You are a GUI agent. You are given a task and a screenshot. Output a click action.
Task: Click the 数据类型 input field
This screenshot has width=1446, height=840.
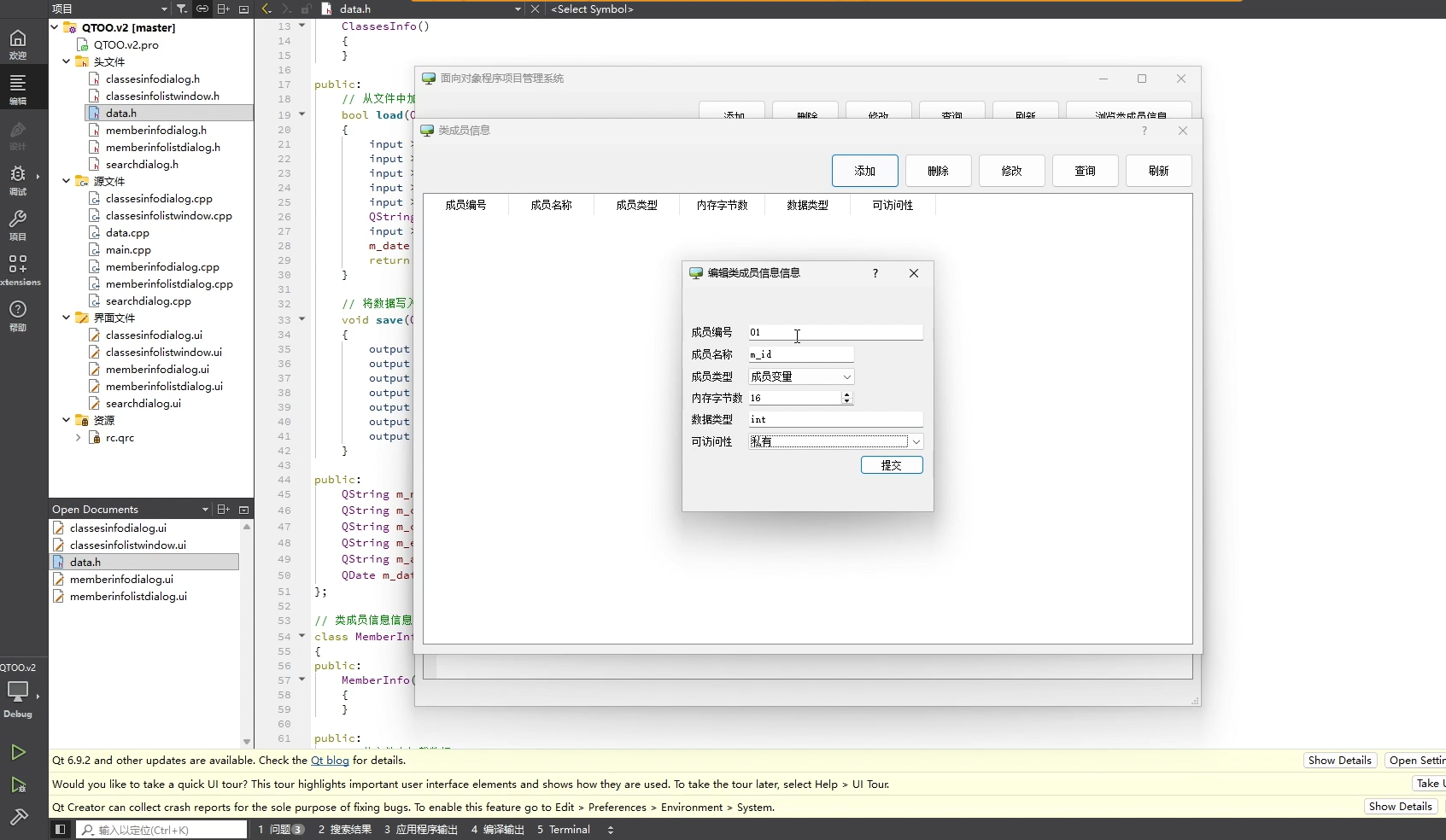pyautogui.click(x=835, y=419)
